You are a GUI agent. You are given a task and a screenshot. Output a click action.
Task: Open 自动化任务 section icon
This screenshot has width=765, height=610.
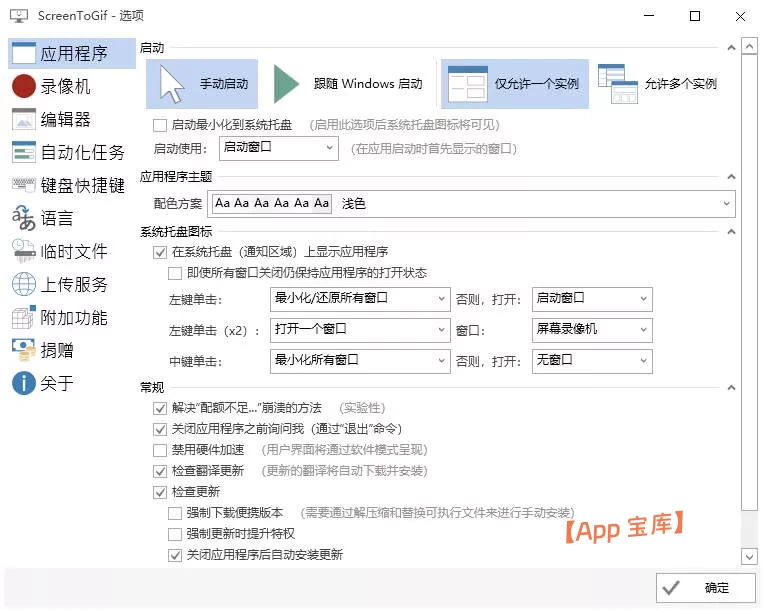click(24, 152)
